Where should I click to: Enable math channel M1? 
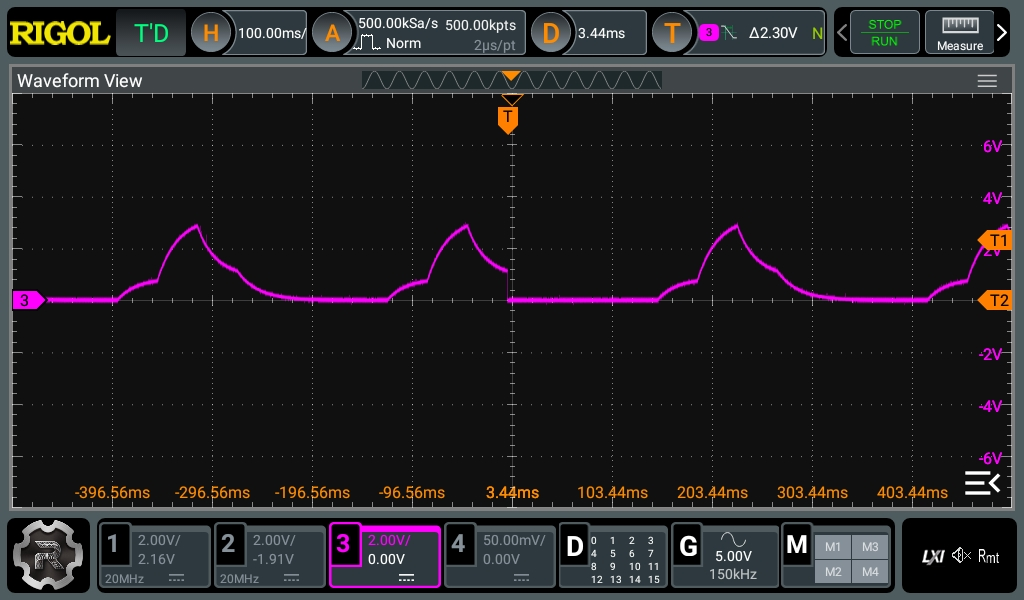point(833,547)
